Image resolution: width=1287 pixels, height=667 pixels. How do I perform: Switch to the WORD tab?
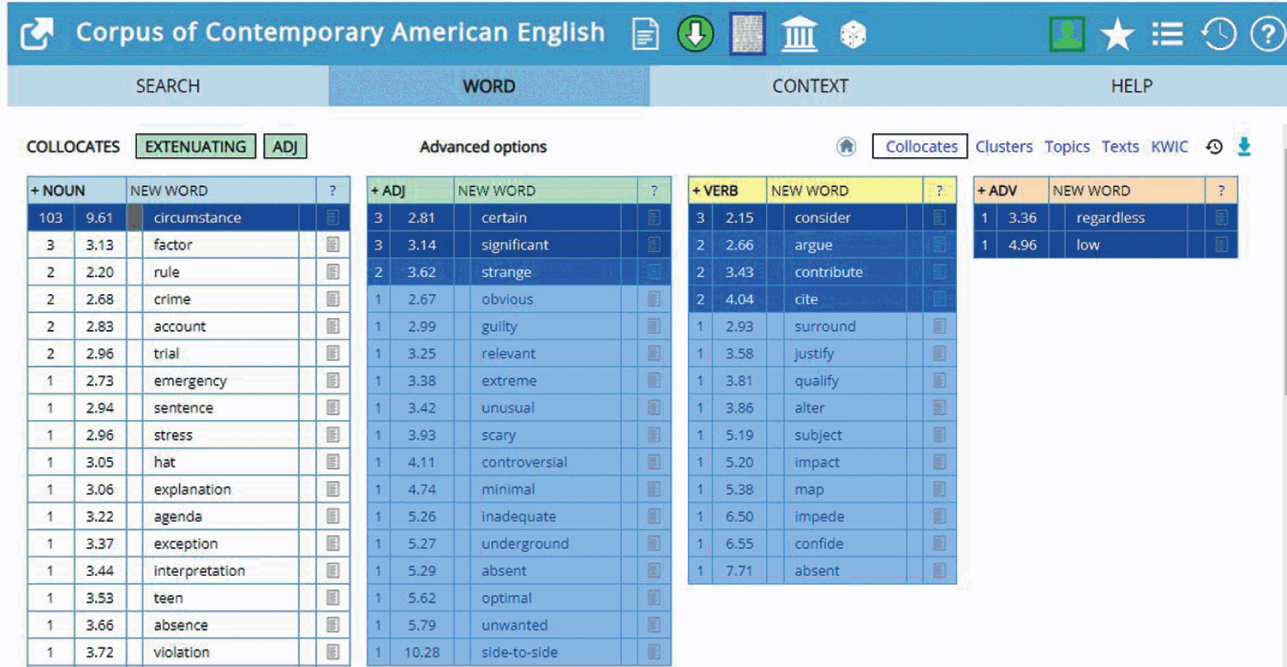(x=489, y=86)
